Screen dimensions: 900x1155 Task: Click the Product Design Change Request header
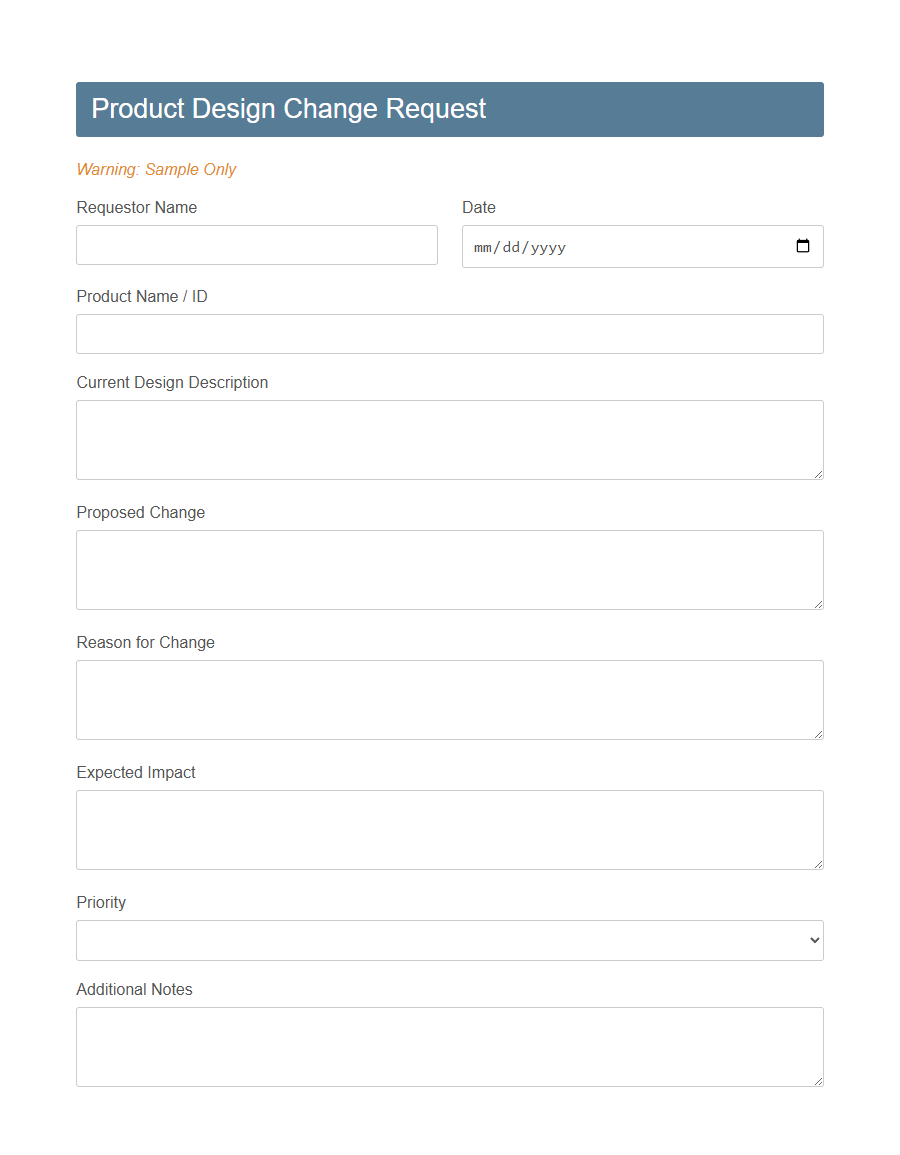[288, 108]
